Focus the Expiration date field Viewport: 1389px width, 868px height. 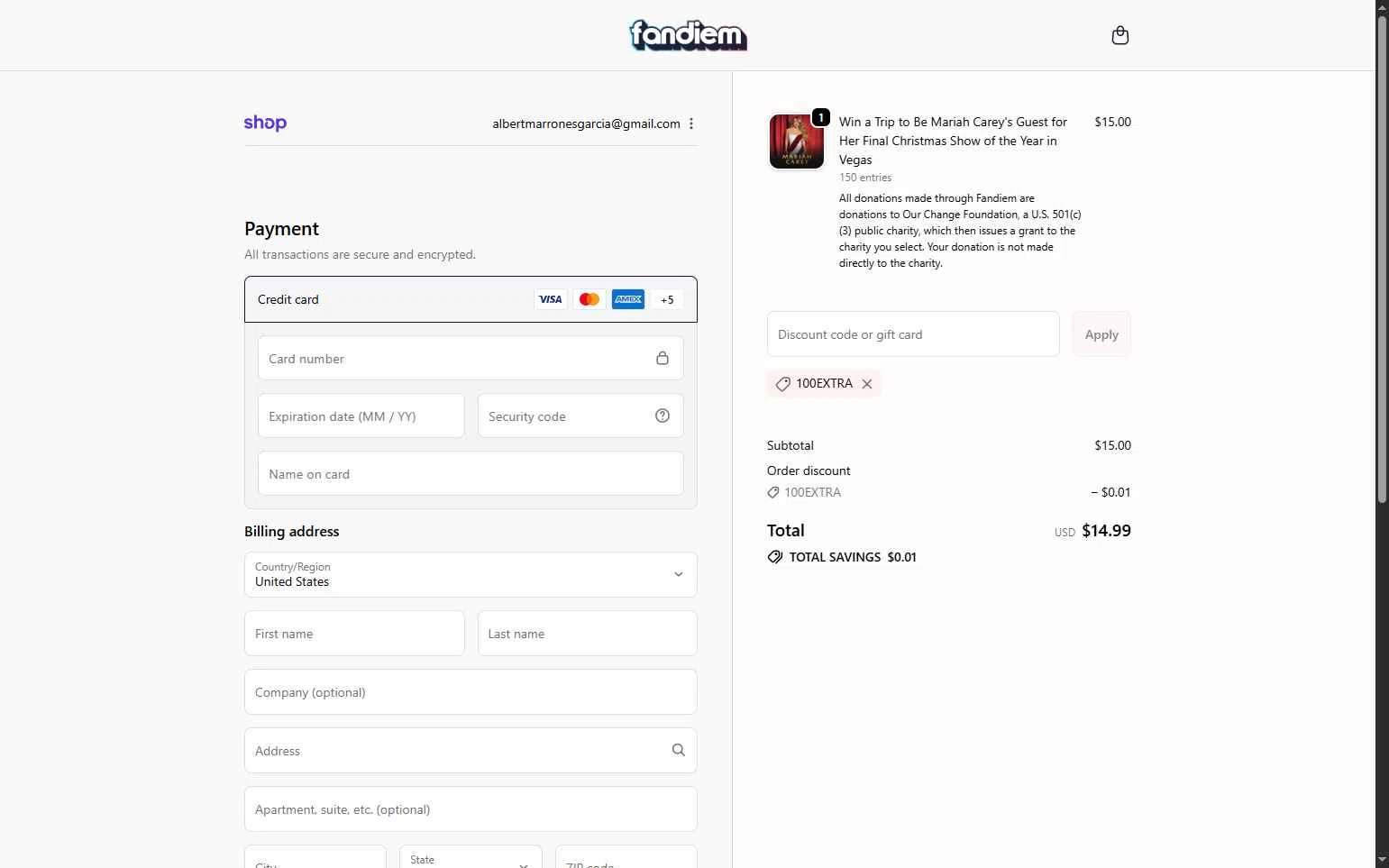361,416
